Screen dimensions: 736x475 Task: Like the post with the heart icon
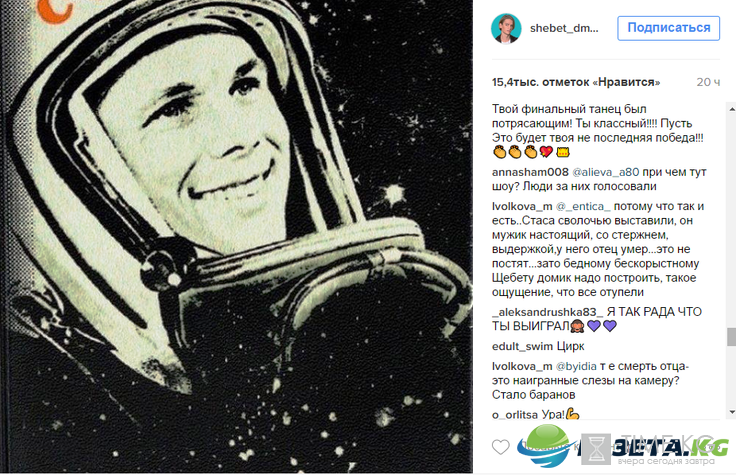[500, 446]
